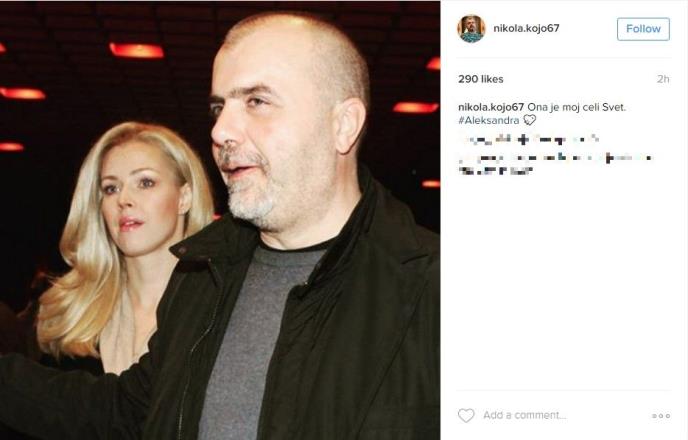Follow the nikola.kojo67 account
Viewport: 688px width, 440px height.
(643, 29)
